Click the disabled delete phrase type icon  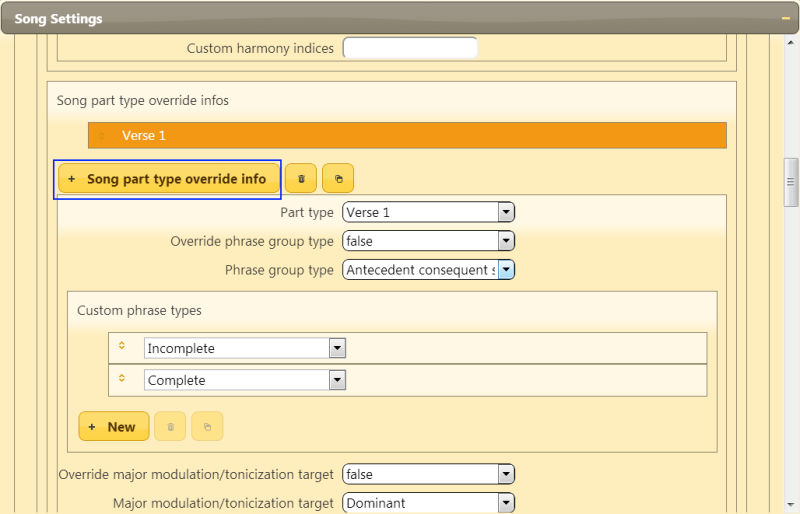170,426
